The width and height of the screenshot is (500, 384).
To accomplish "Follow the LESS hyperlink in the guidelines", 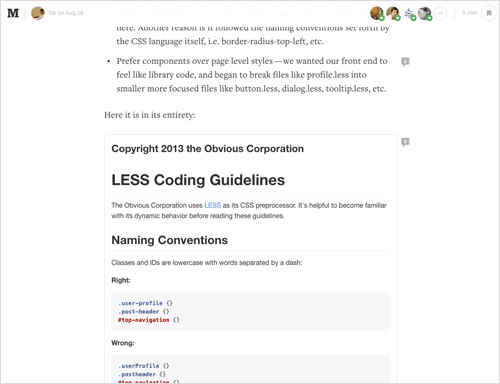I will pyautogui.click(x=213, y=205).
